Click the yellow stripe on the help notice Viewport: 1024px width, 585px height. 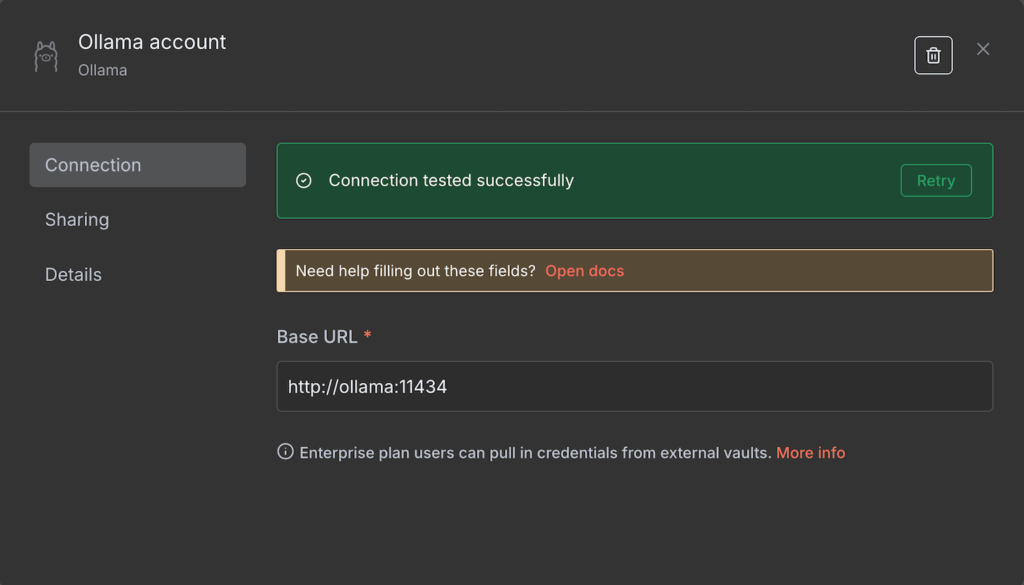tap(281, 271)
